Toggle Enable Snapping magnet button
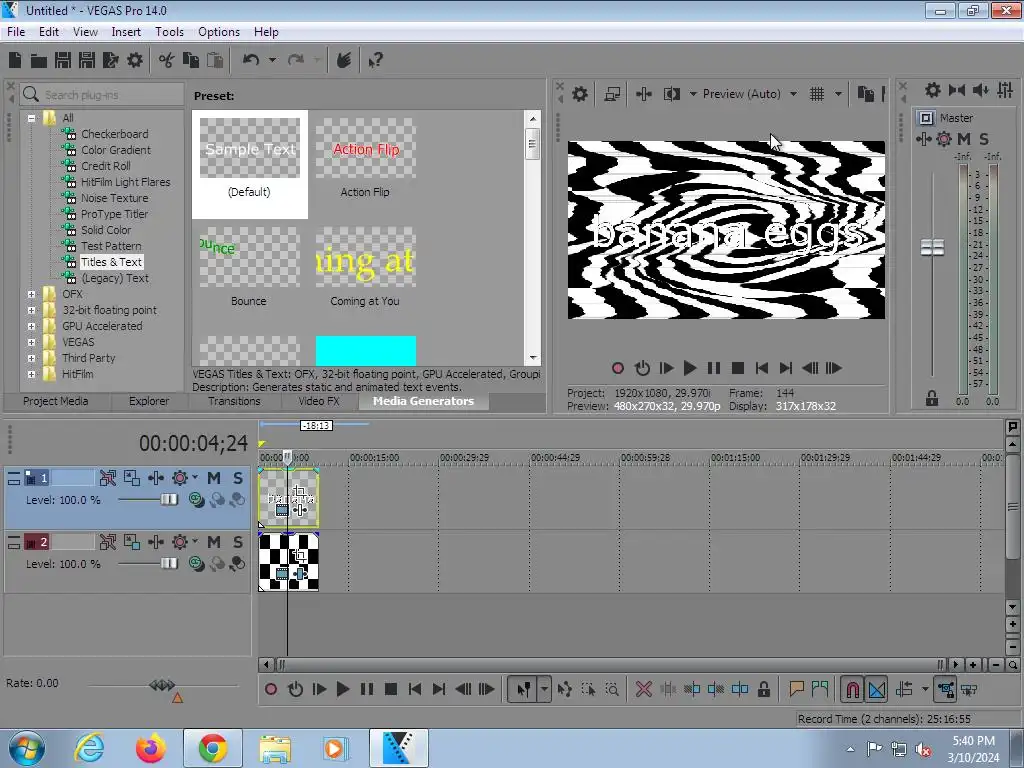The height and width of the screenshot is (768, 1024). [x=852, y=689]
